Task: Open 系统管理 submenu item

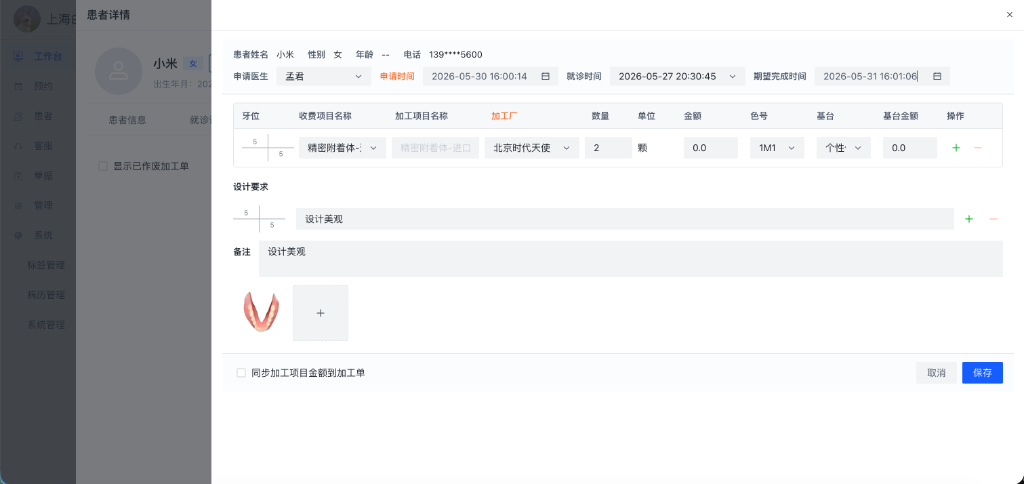Action: tap(46, 325)
